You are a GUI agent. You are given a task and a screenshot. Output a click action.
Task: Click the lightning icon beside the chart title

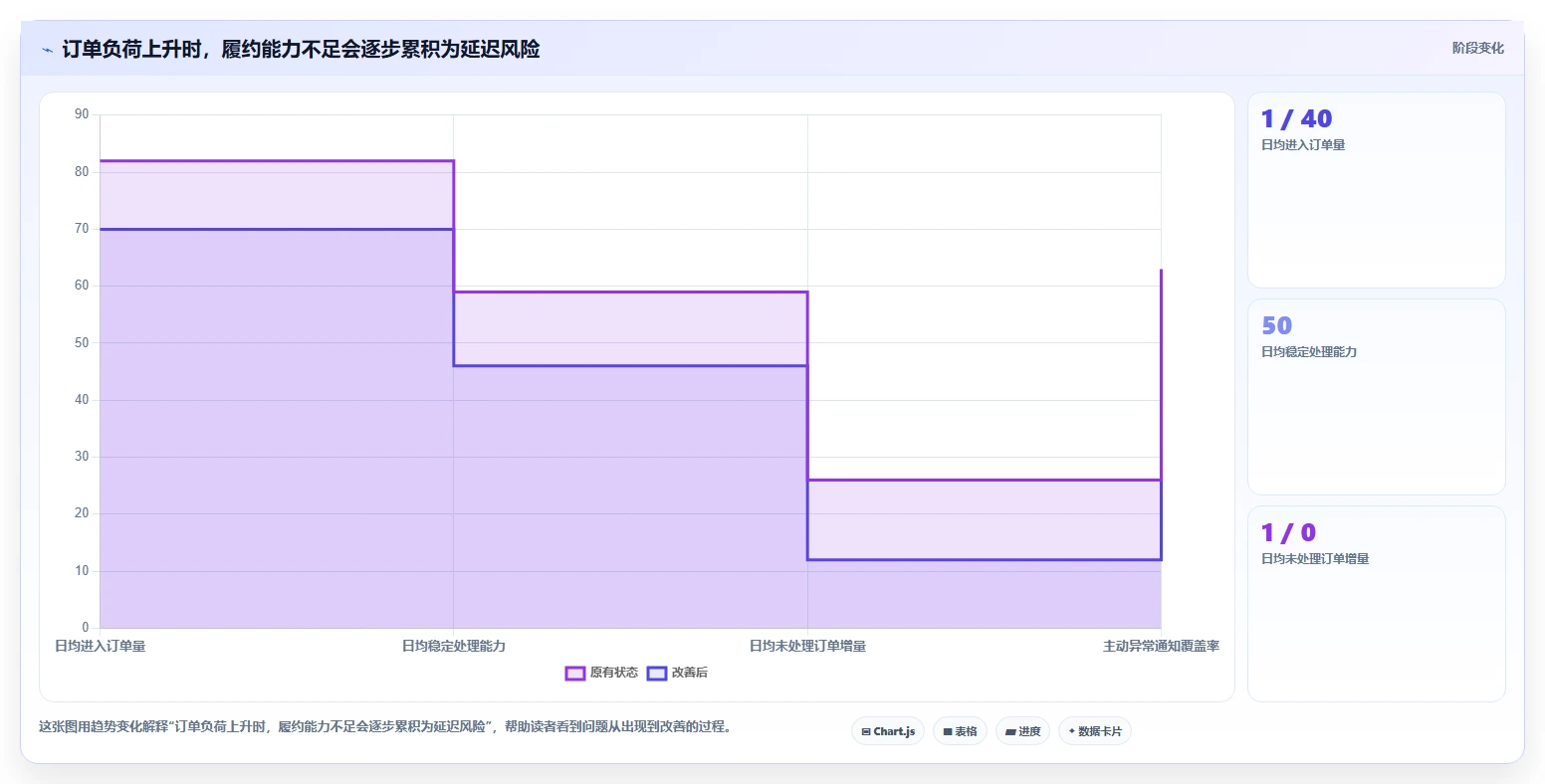(x=48, y=50)
